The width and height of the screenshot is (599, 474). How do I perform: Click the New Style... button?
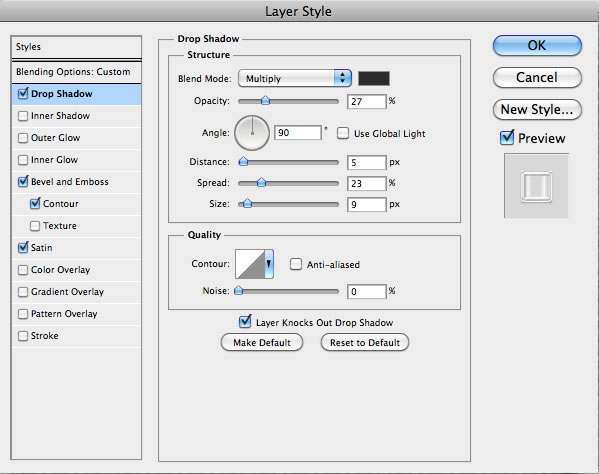(537, 110)
